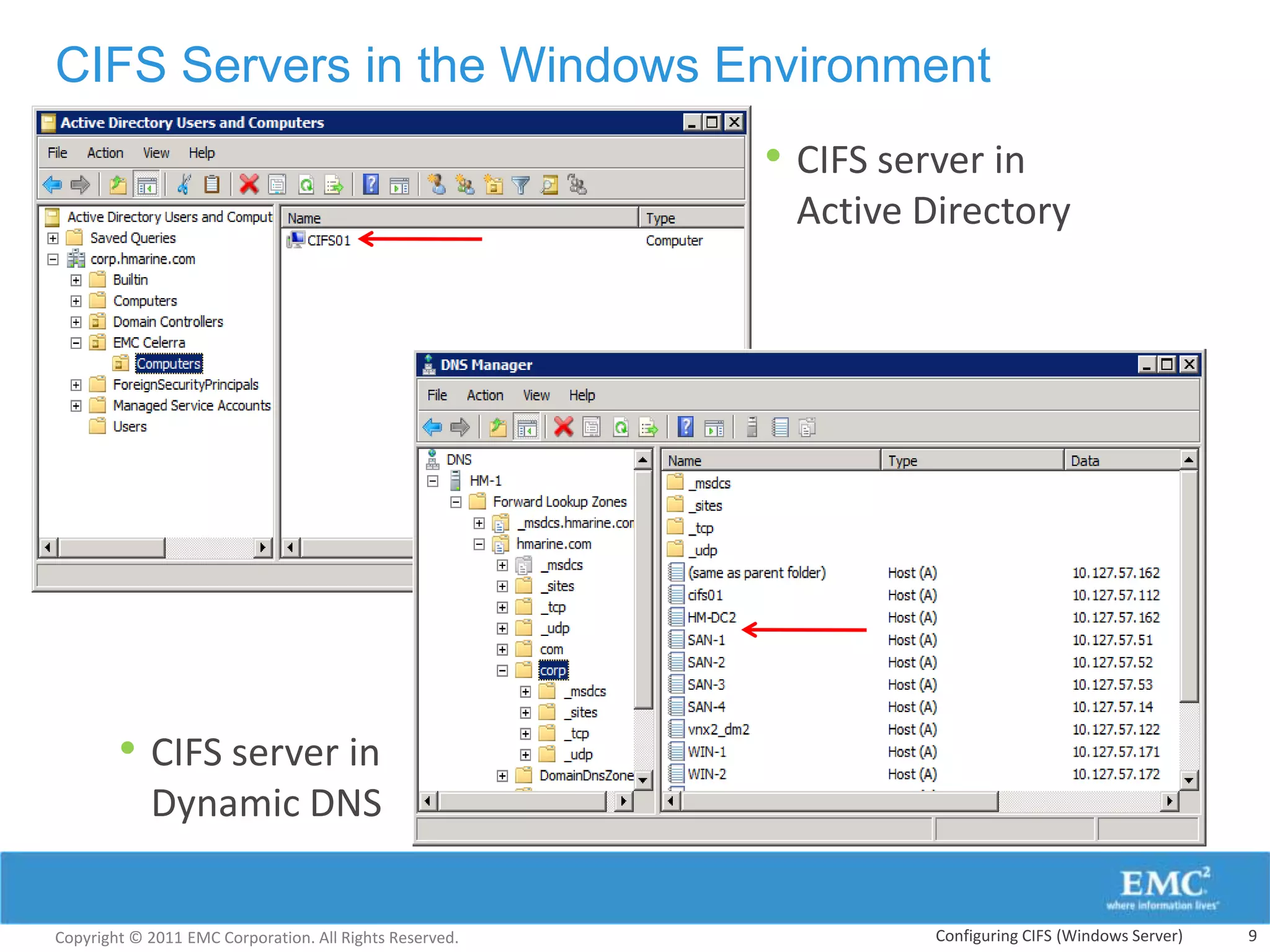Click the Filter funnel icon in Active Directory
This screenshot has height=952, width=1270.
[522, 185]
